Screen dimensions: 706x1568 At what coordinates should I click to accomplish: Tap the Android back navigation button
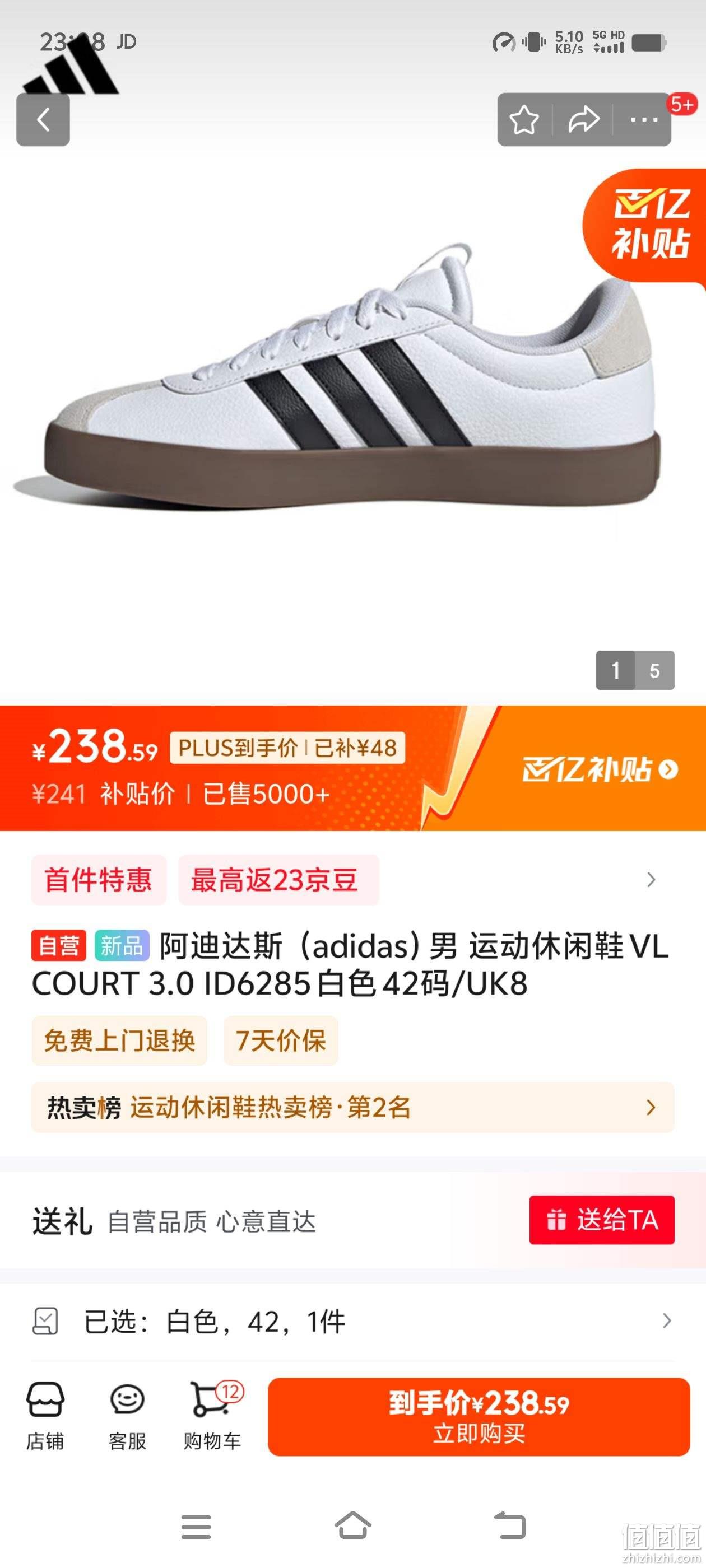coord(510,1526)
